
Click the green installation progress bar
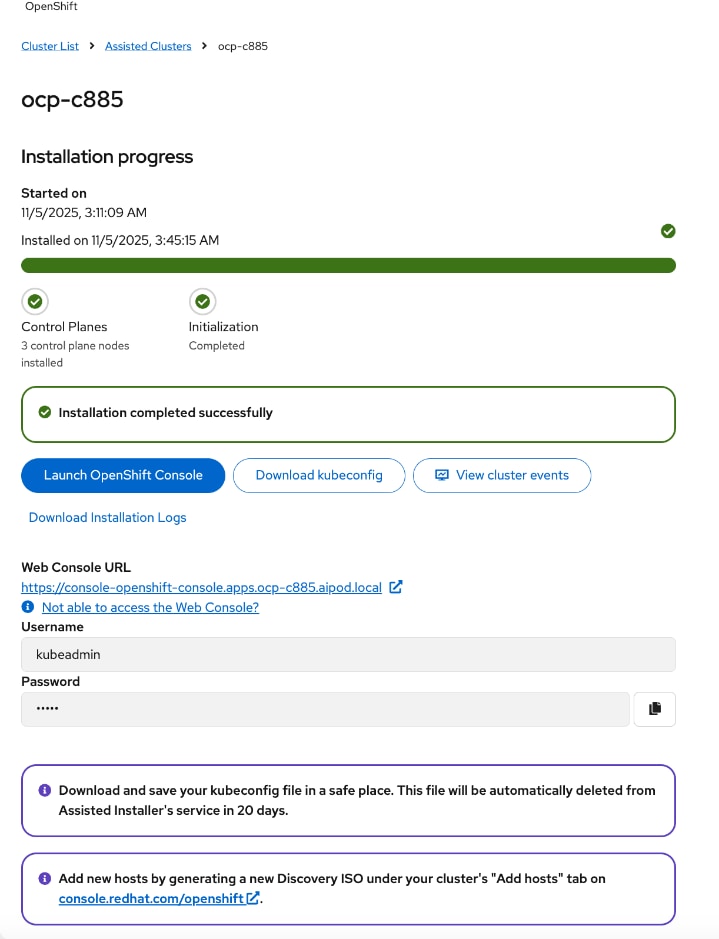[348, 265]
